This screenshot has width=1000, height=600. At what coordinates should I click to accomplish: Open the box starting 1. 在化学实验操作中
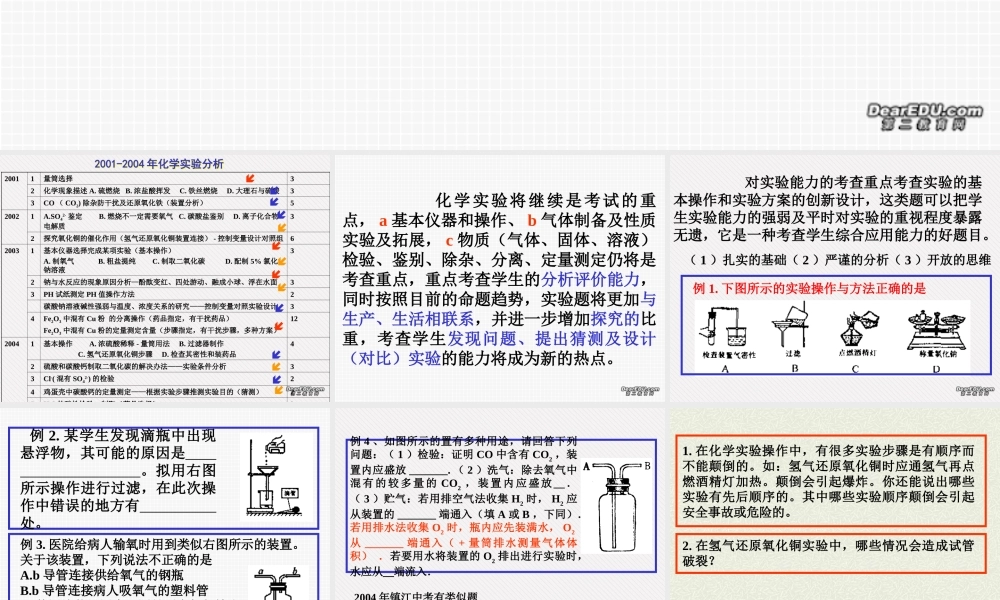tap(830, 480)
